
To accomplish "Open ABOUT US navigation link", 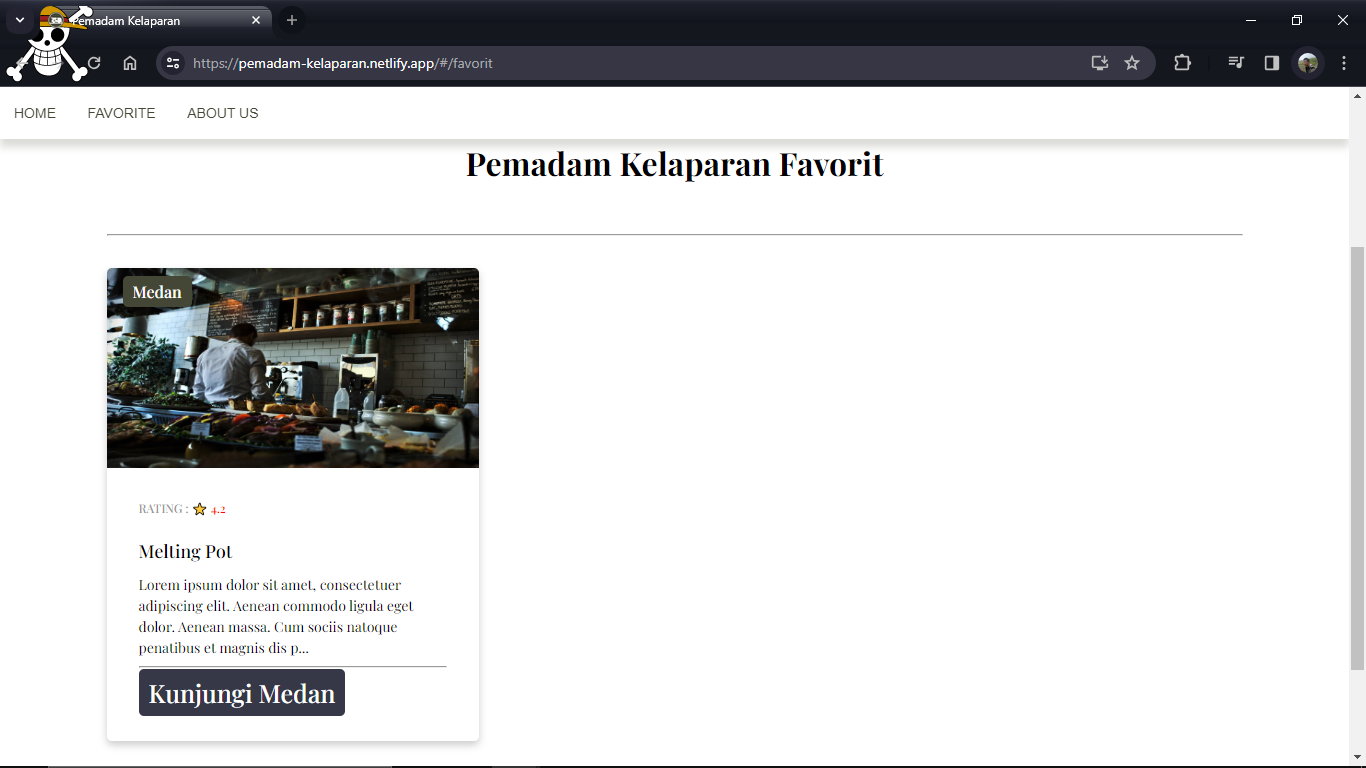I will point(223,113).
